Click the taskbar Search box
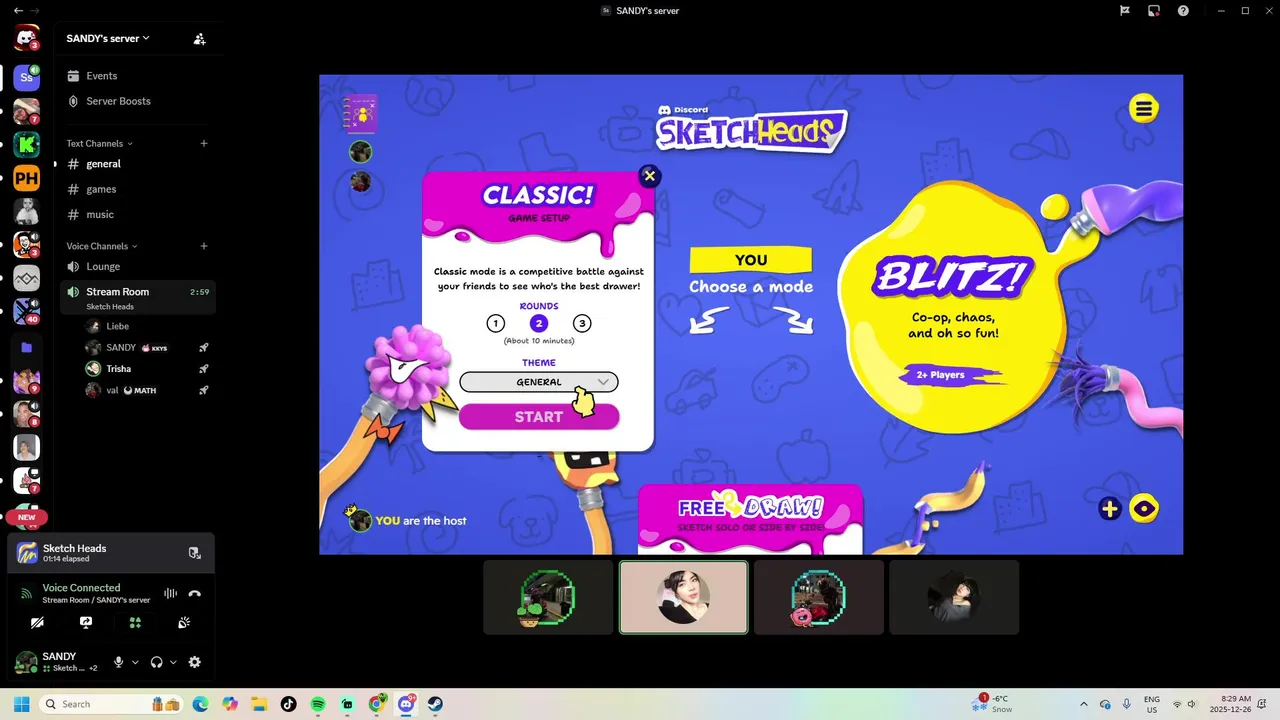Viewport: 1280px width, 720px height. 110,704
